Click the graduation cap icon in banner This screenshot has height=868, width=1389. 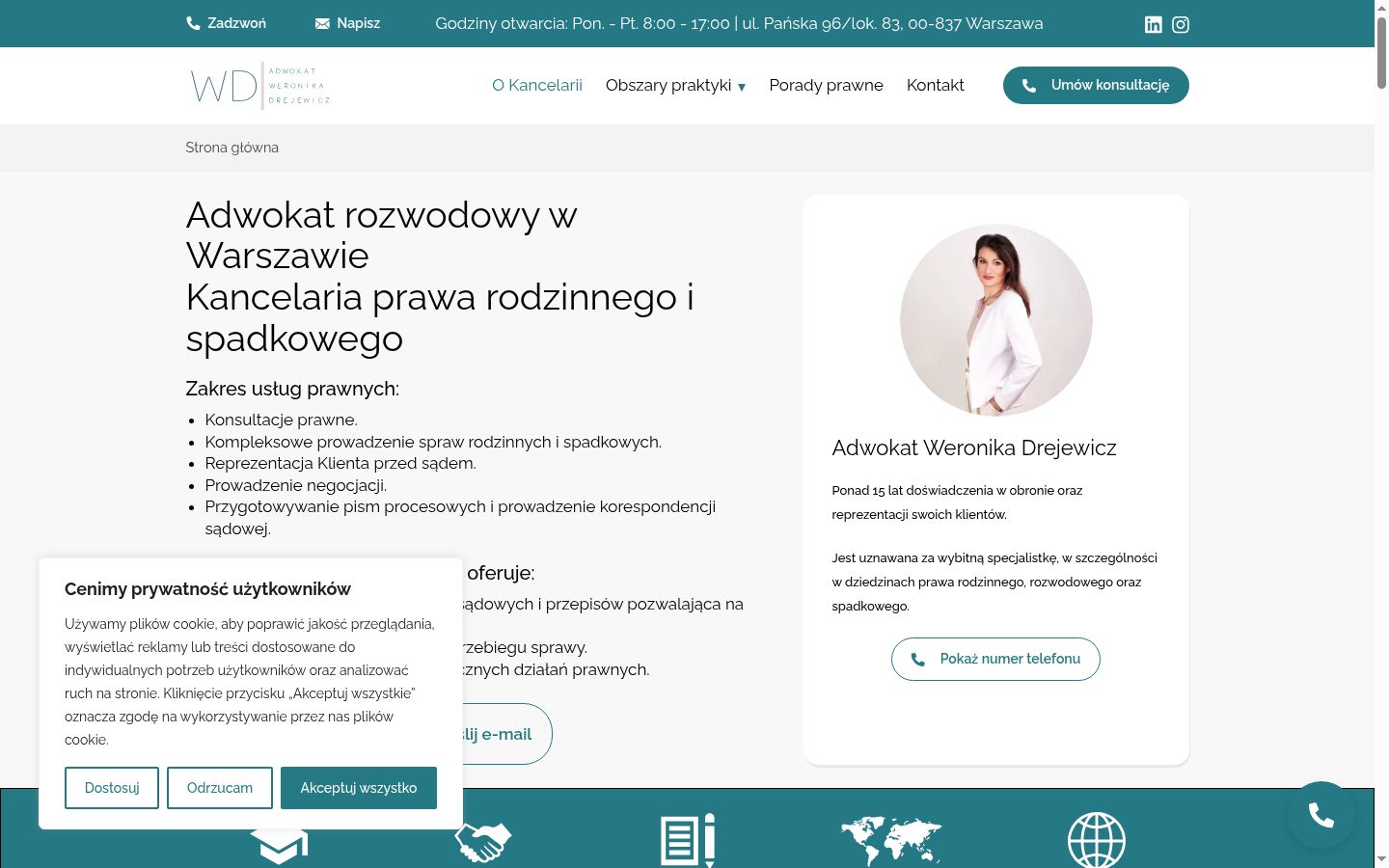tap(279, 847)
